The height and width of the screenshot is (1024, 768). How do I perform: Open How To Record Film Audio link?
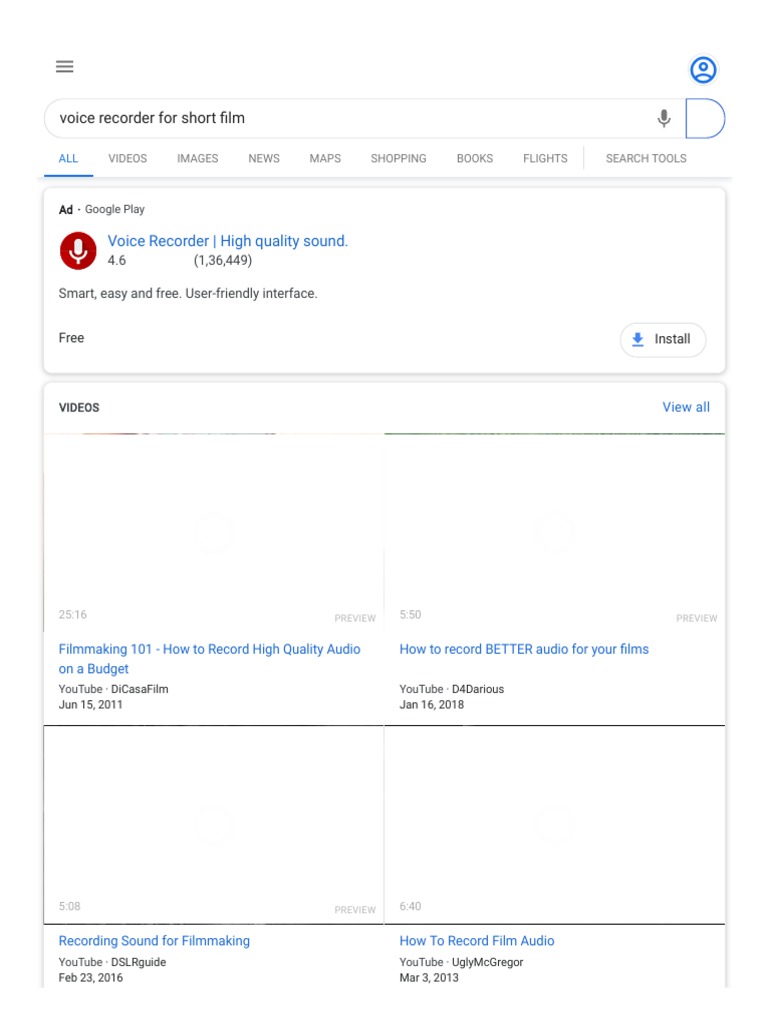(477, 941)
